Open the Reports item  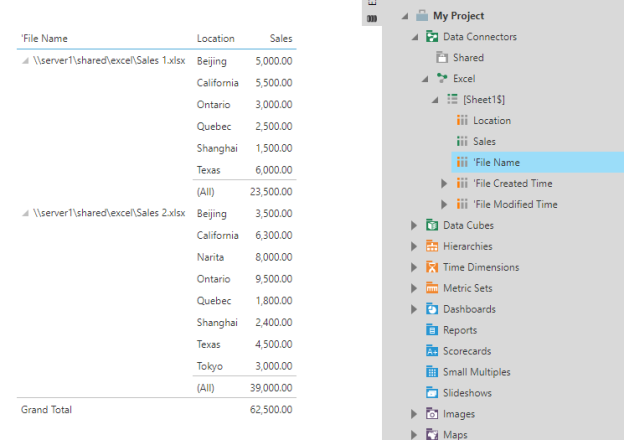(459, 330)
